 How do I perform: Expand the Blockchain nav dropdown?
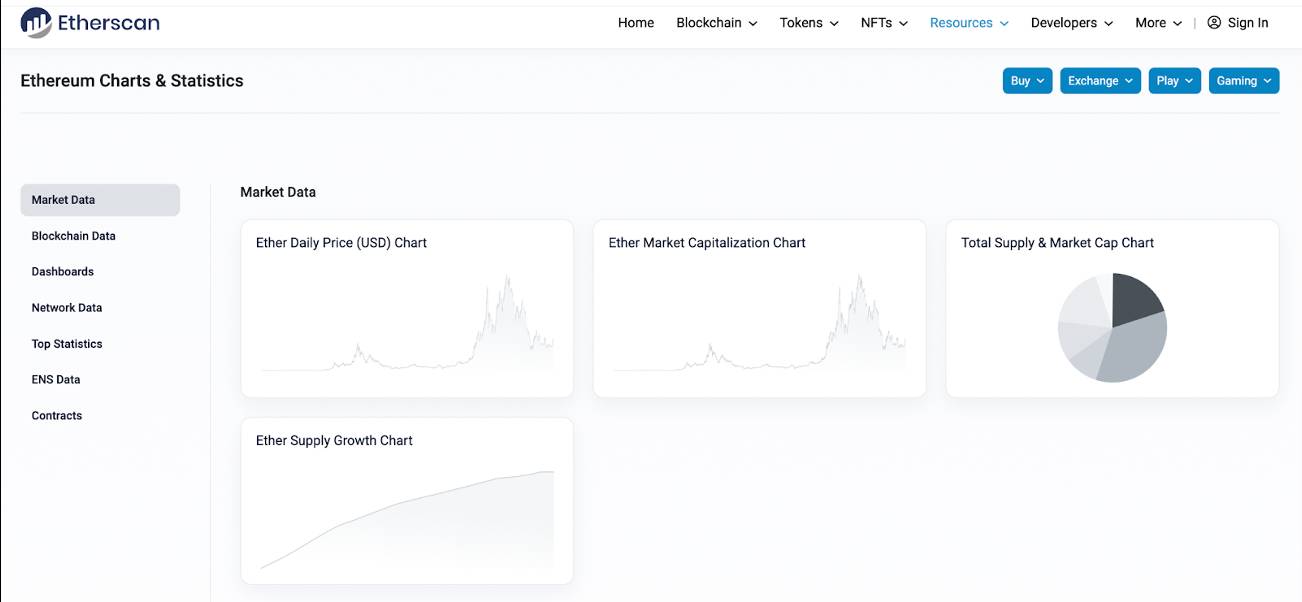coord(717,22)
